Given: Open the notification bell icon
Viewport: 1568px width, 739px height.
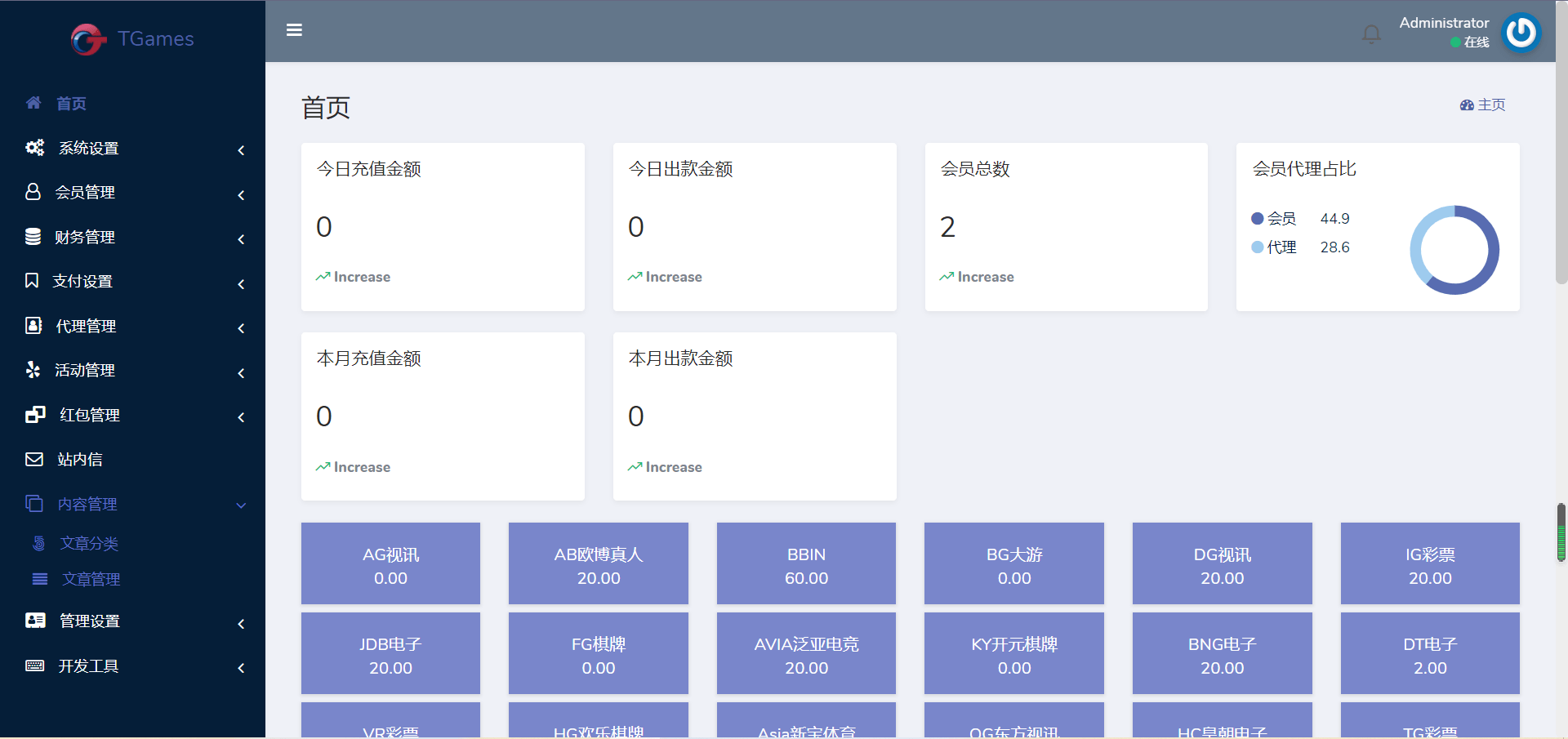Looking at the screenshot, I should point(1371,33).
